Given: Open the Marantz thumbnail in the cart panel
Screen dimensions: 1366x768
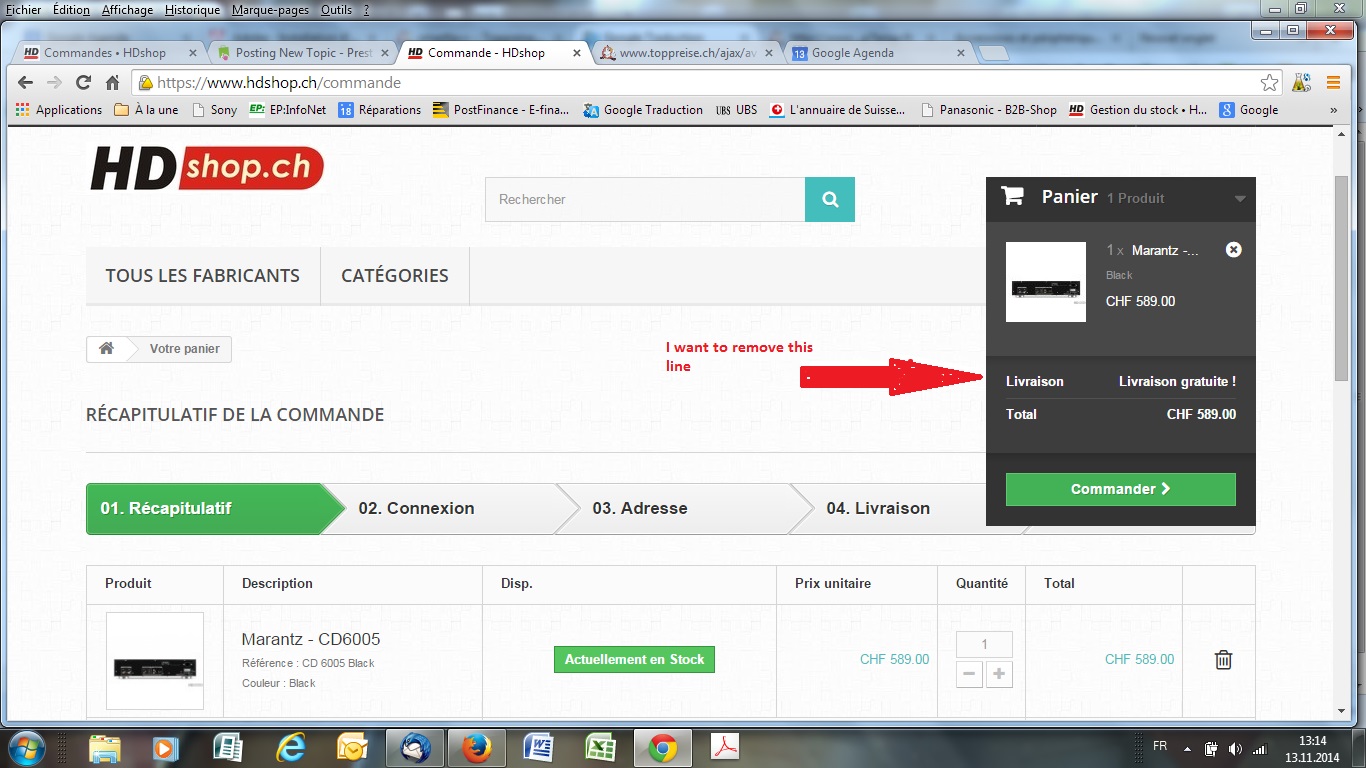Looking at the screenshot, I should pos(1046,282).
